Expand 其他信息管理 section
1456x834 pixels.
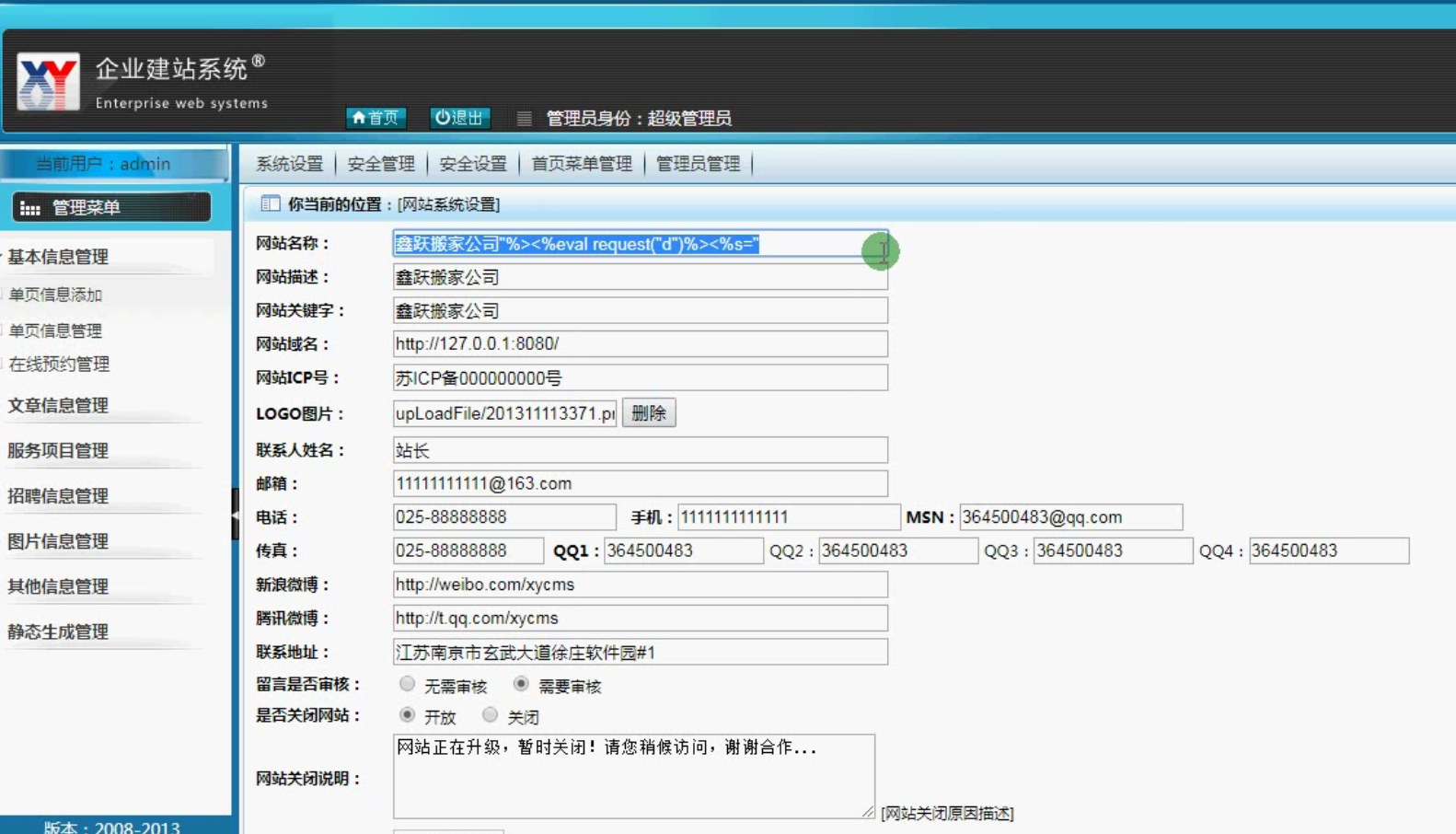point(58,586)
